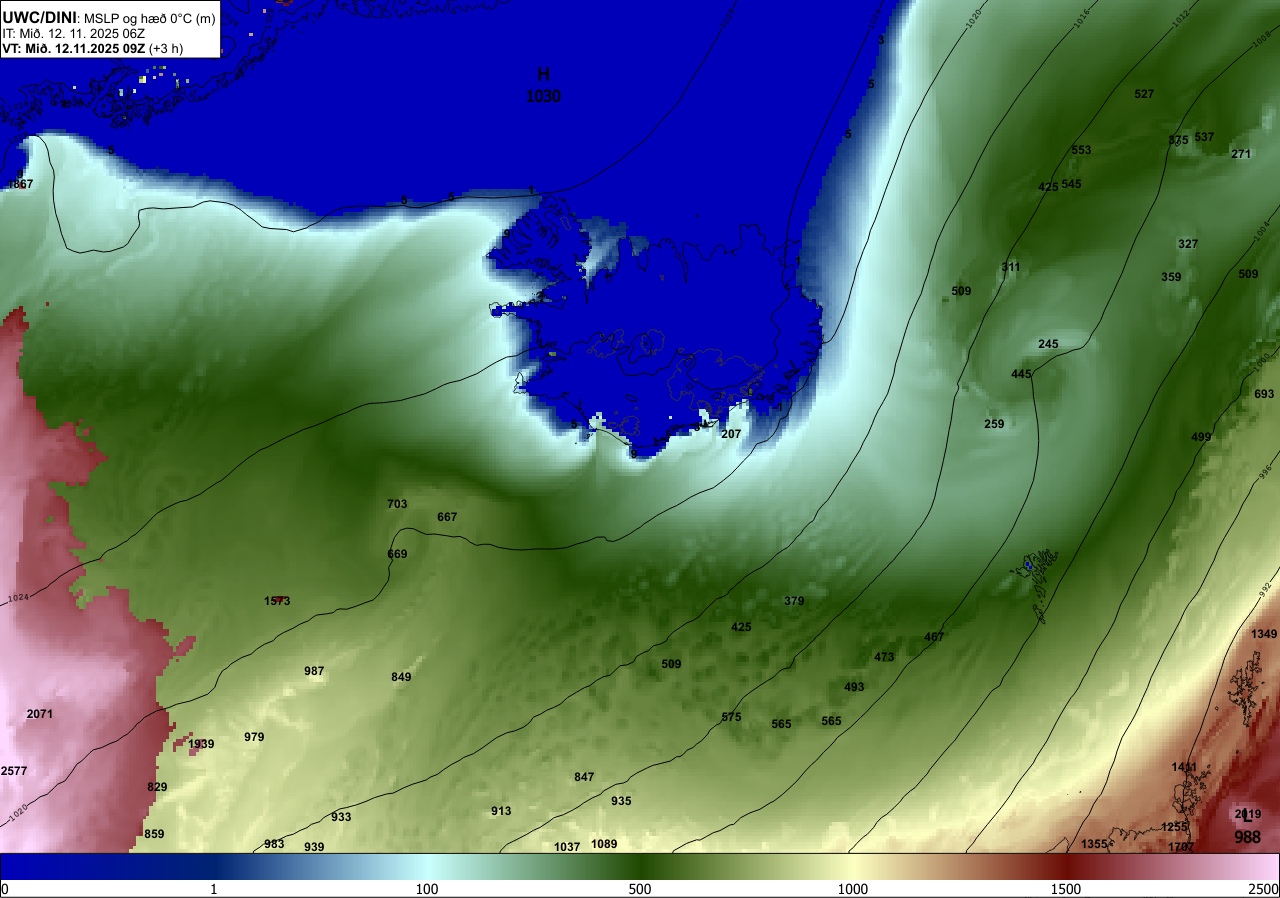Screen dimensions: 1280x898
Task: Click the '545' height value
Action: 1071,184
